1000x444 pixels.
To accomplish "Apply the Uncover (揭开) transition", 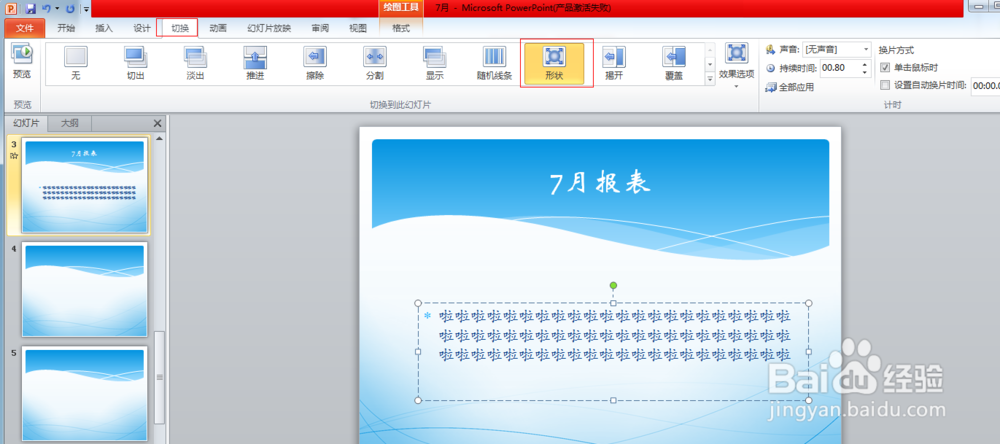I will (x=614, y=64).
